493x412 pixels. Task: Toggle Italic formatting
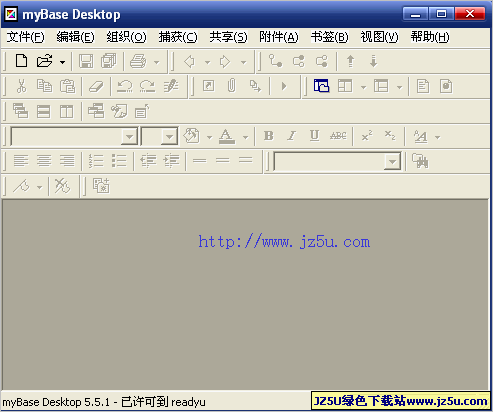[x=292, y=136]
